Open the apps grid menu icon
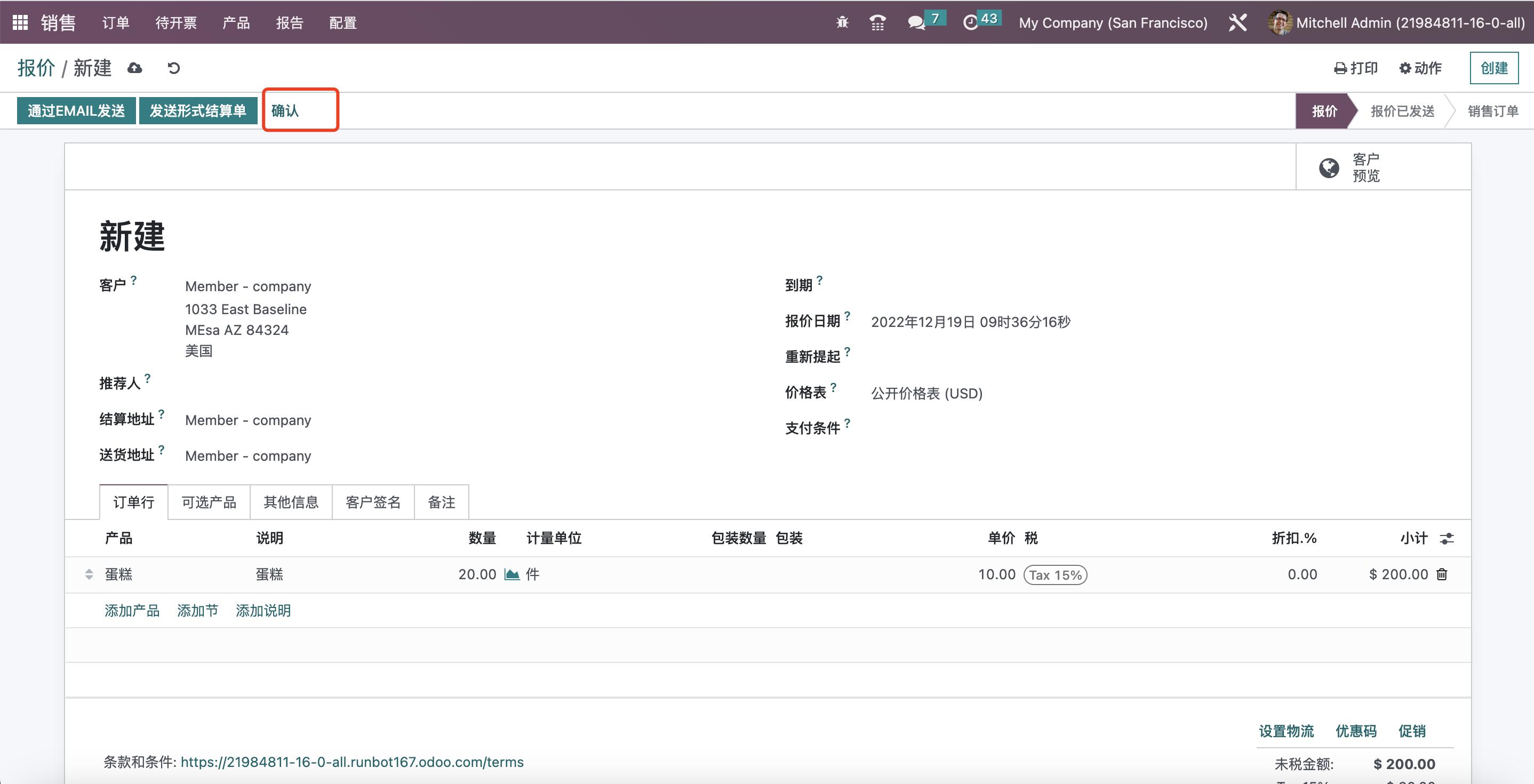Screen dimensions: 1534x784 coord(20,22)
